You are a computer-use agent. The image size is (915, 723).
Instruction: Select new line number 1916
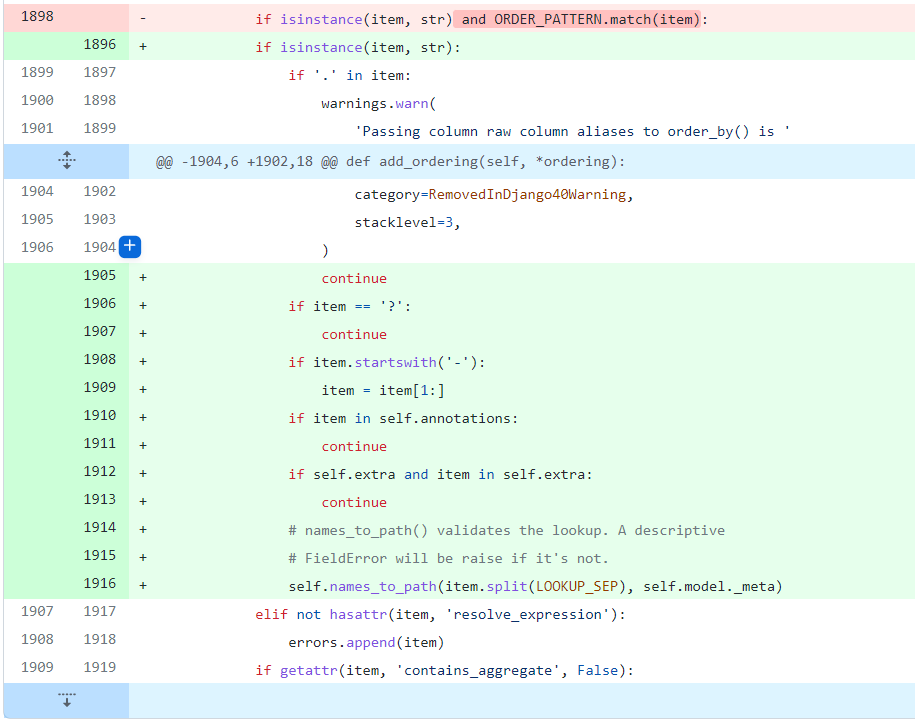pos(100,584)
